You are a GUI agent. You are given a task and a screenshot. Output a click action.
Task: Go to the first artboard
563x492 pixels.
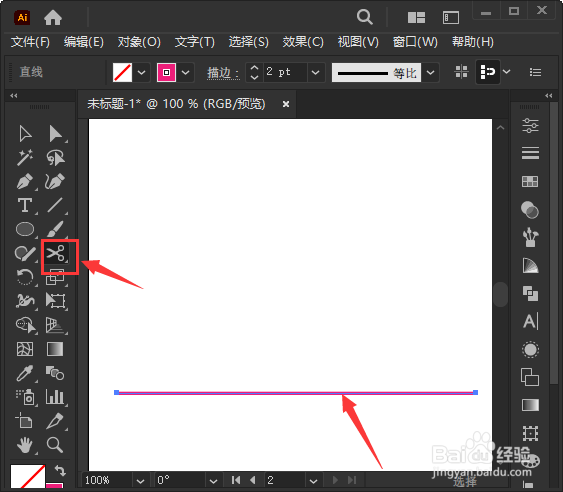point(236,480)
